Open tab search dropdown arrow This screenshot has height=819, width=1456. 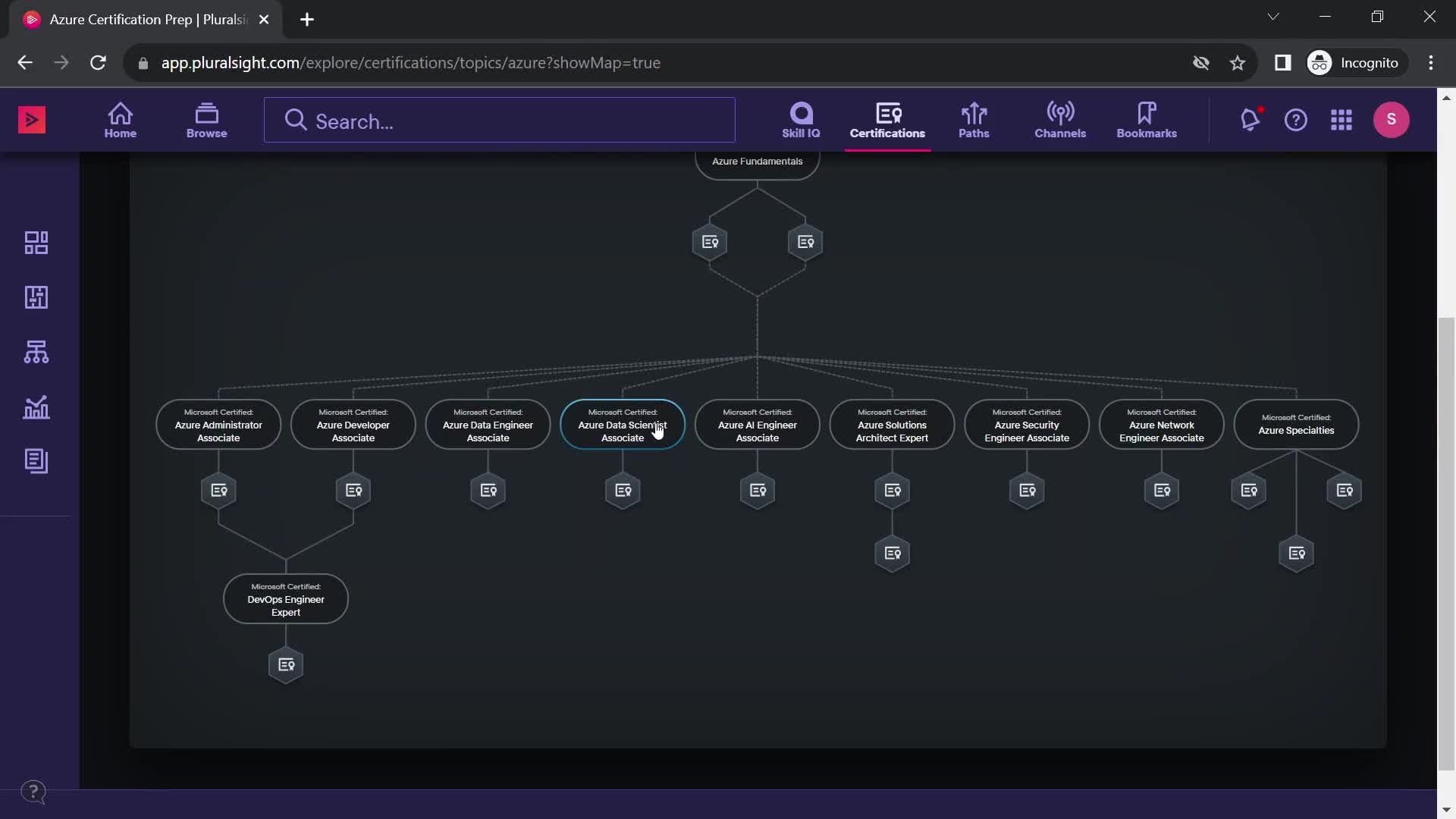coord(1273,17)
